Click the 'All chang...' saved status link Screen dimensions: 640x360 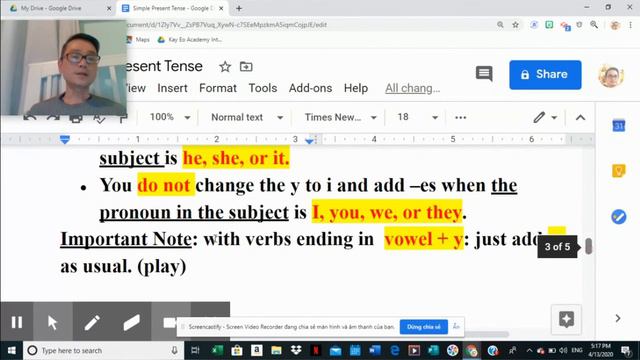tap(413, 88)
